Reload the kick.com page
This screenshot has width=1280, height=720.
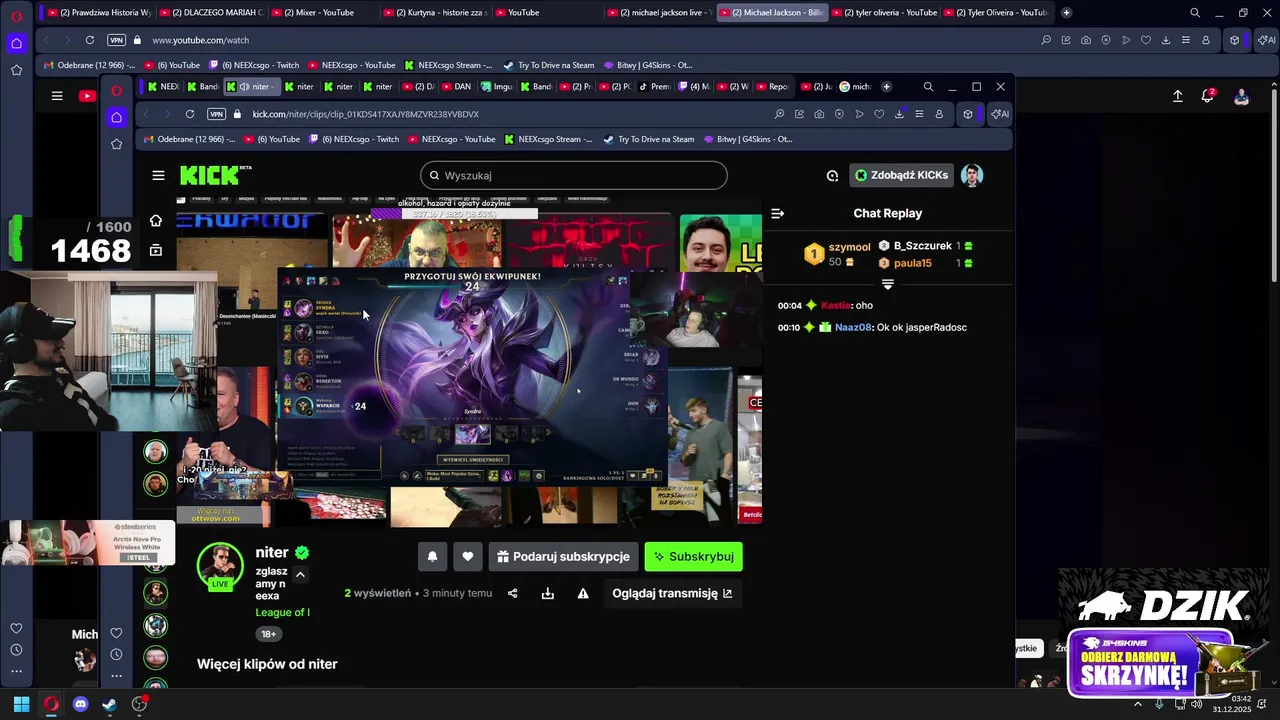[189, 114]
